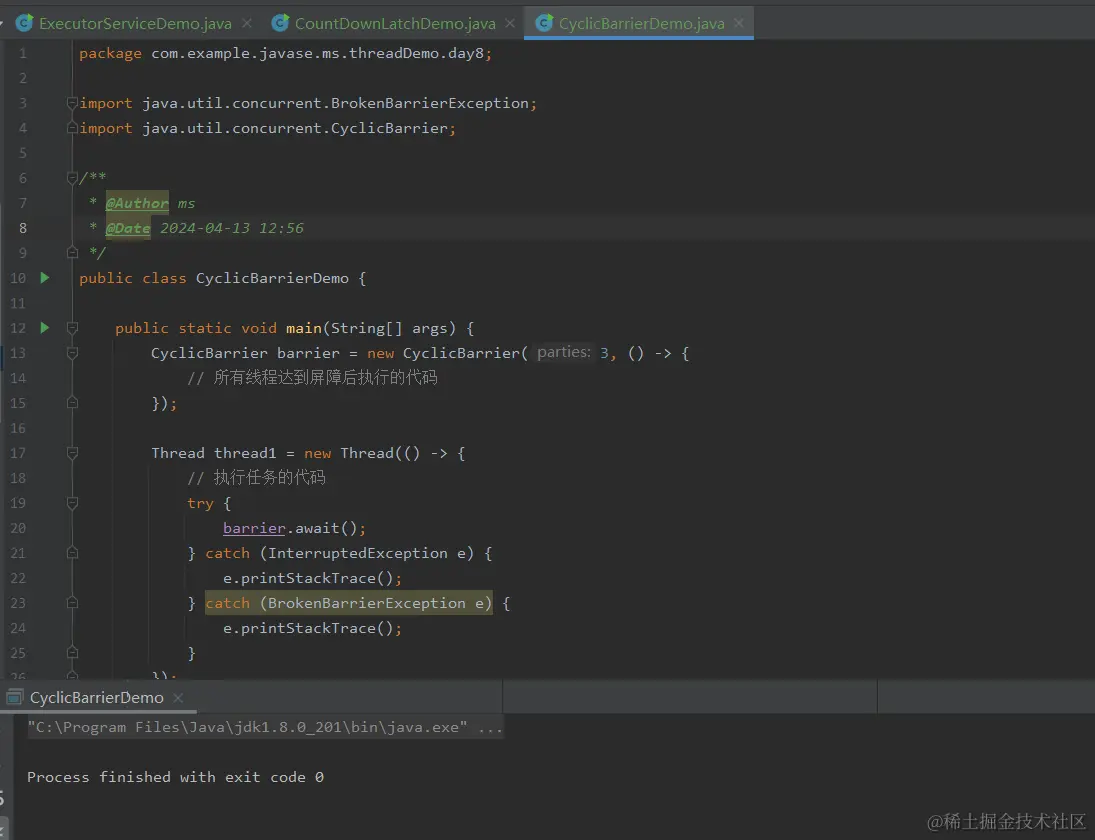Collapse the import block at line 3

[72, 103]
